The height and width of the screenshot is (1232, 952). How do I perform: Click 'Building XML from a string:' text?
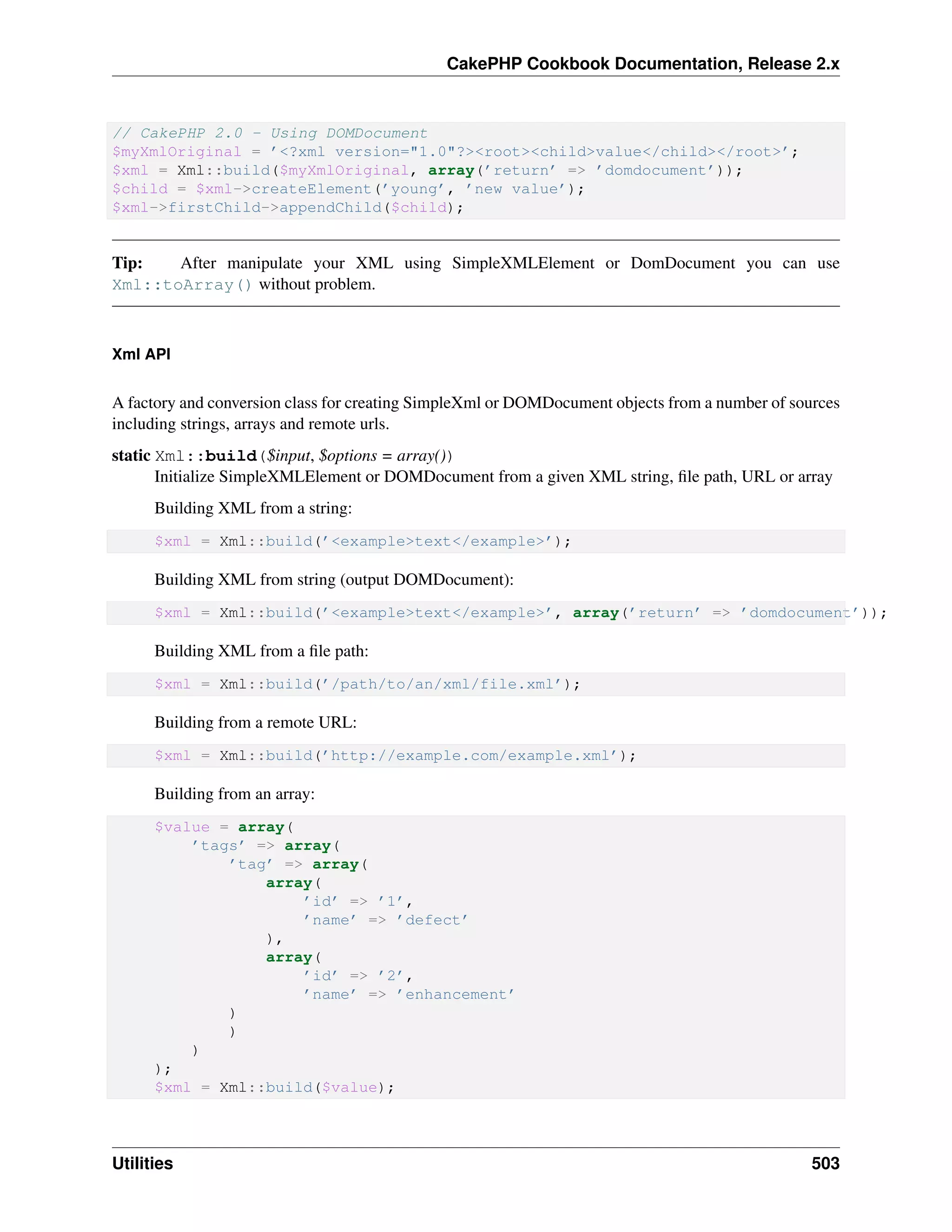[x=253, y=508]
